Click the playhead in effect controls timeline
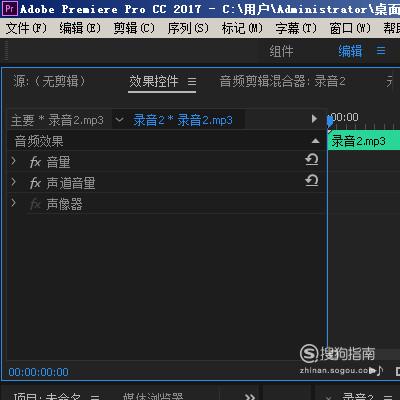 click(x=330, y=121)
